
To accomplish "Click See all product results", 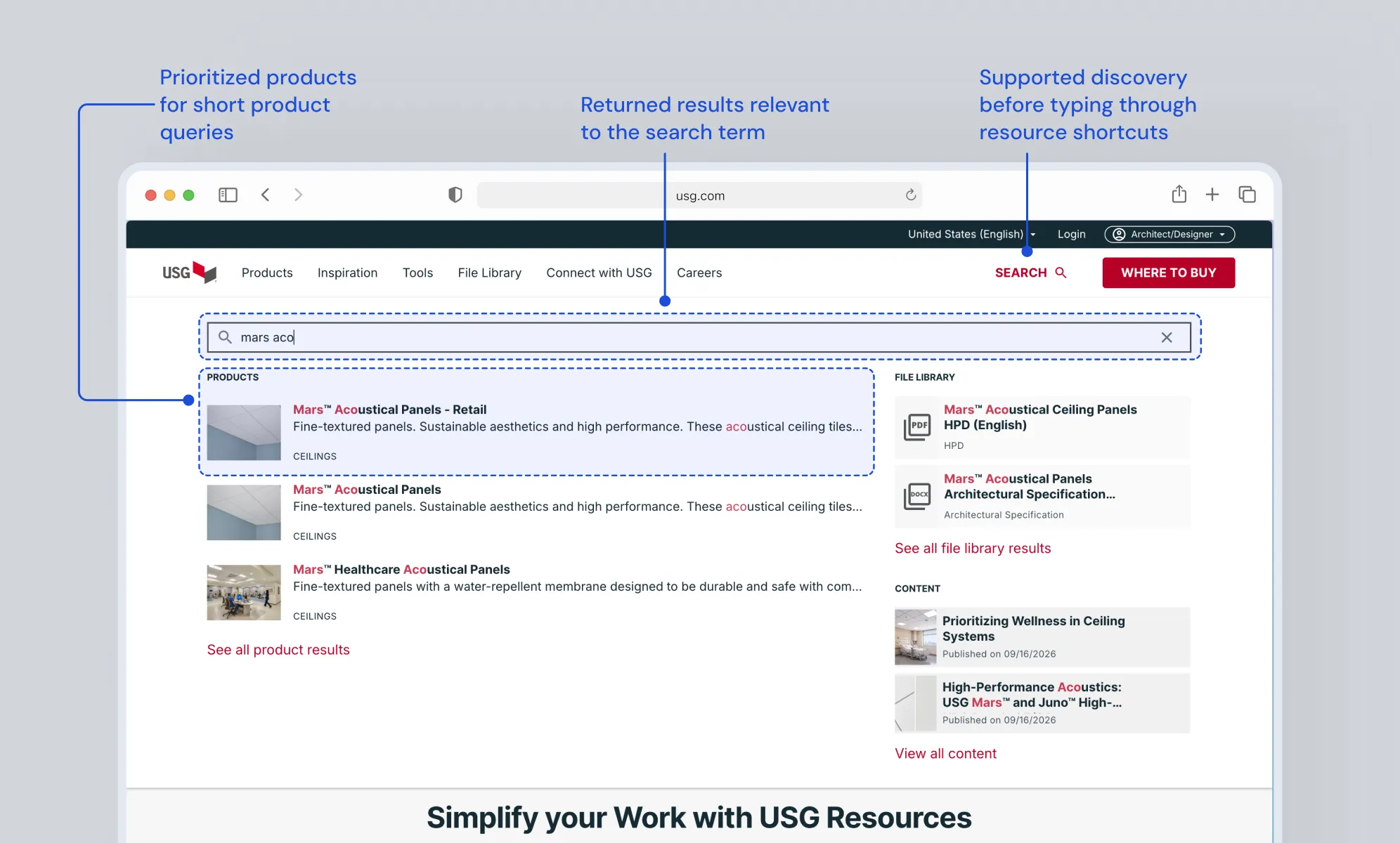I will click(278, 650).
